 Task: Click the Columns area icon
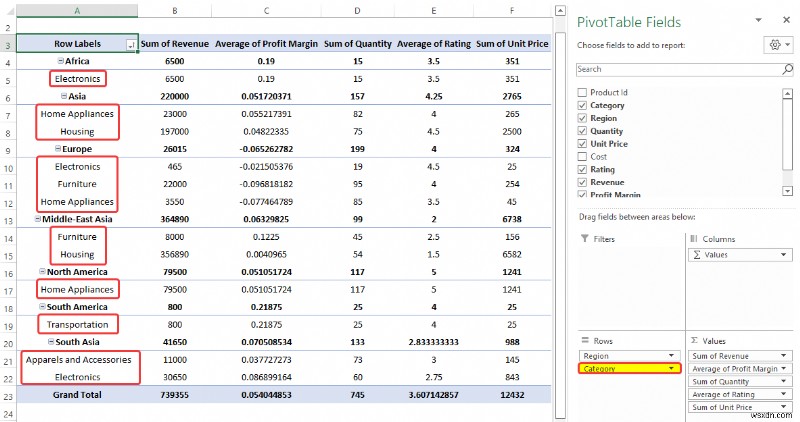coord(694,239)
